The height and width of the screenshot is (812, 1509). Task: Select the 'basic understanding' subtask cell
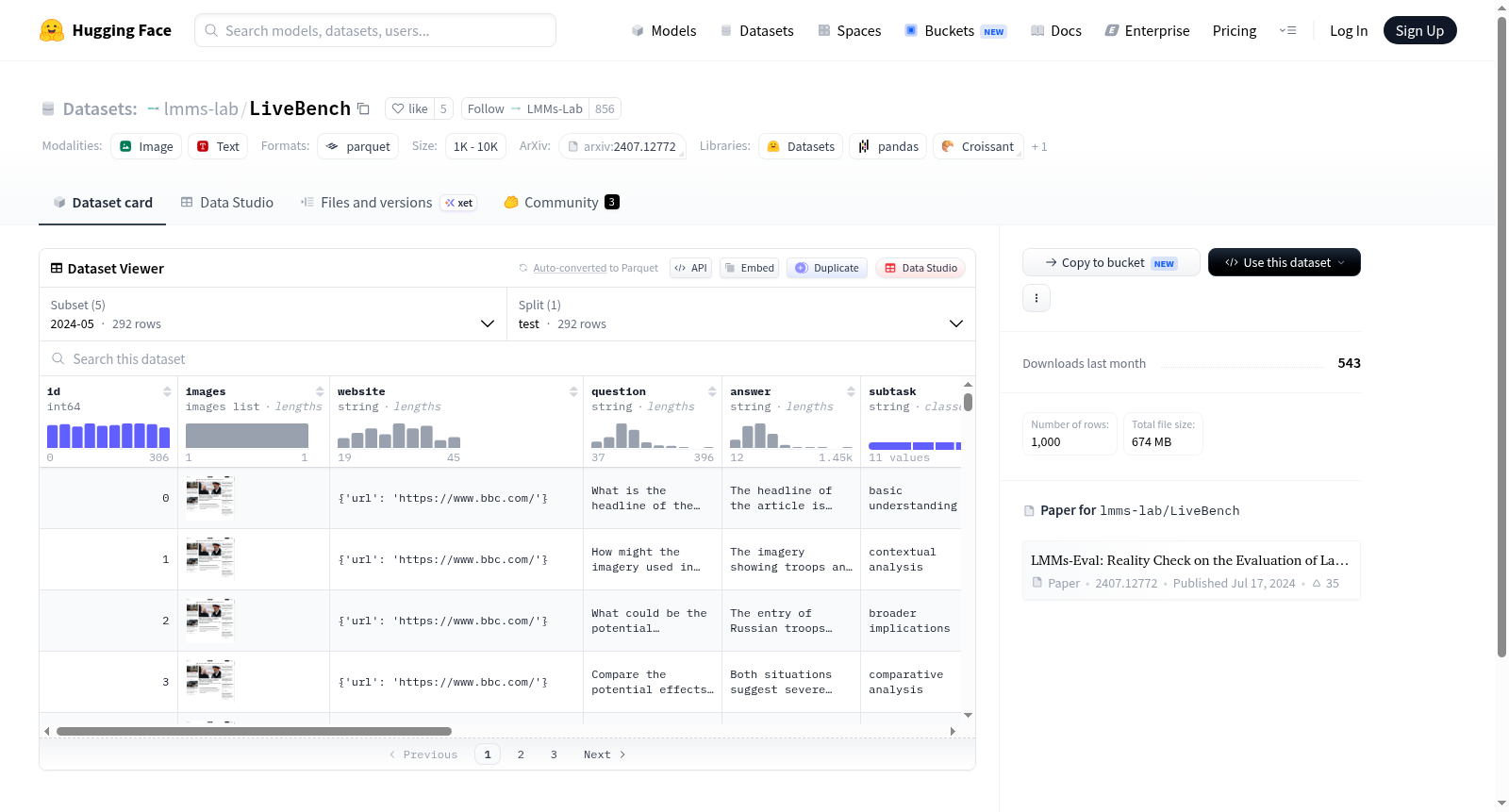pos(912,498)
